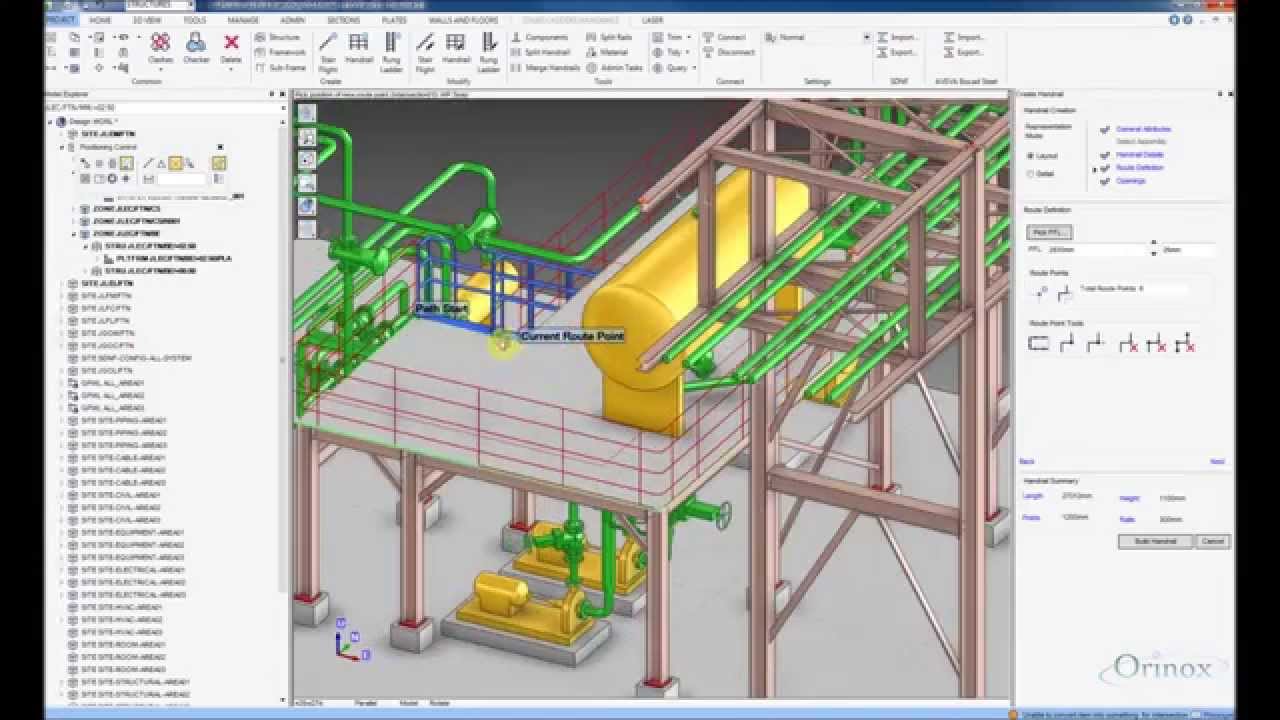Open the SECTIONS ribbon tab
The width and height of the screenshot is (1280, 720).
click(346, 20)
